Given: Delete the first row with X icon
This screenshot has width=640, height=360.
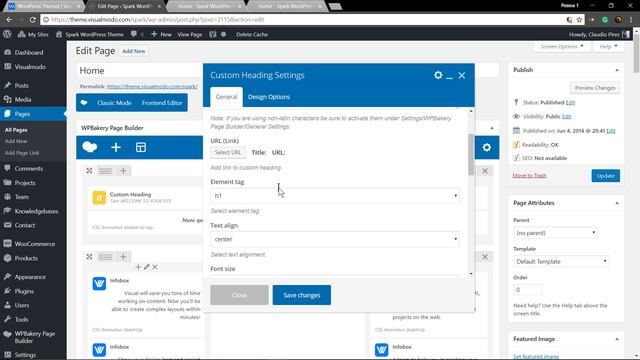Looking at the screenshot, I should pyautogui.click(x=485, y=171).
